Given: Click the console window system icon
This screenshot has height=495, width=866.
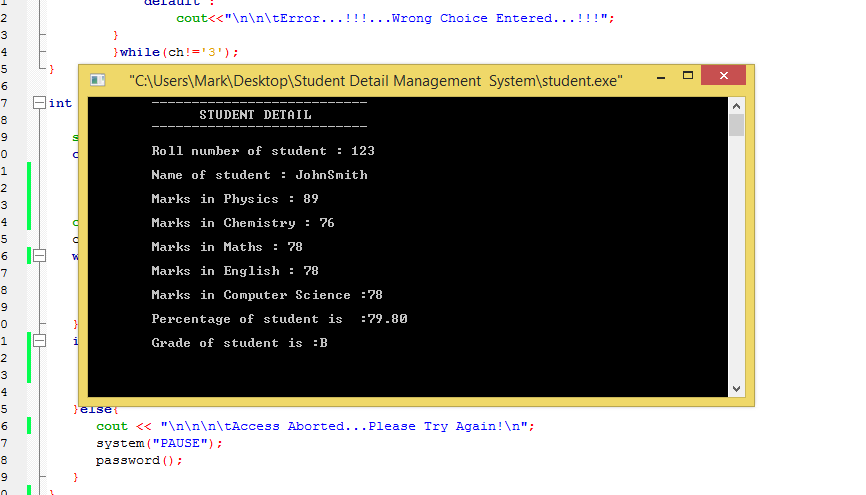Looking at the screenshot, I should tap(98, 81).
